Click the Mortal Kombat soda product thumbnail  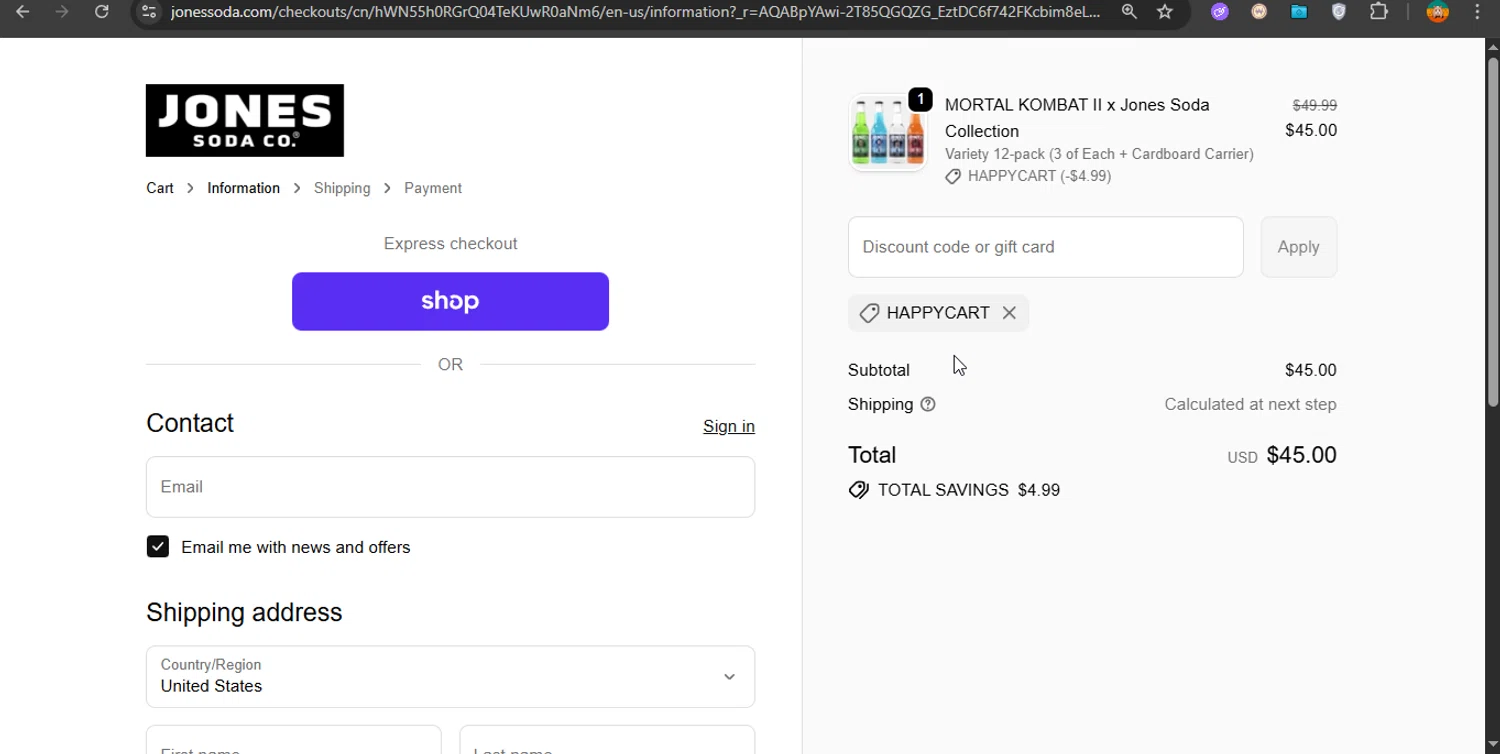(888, 133)
